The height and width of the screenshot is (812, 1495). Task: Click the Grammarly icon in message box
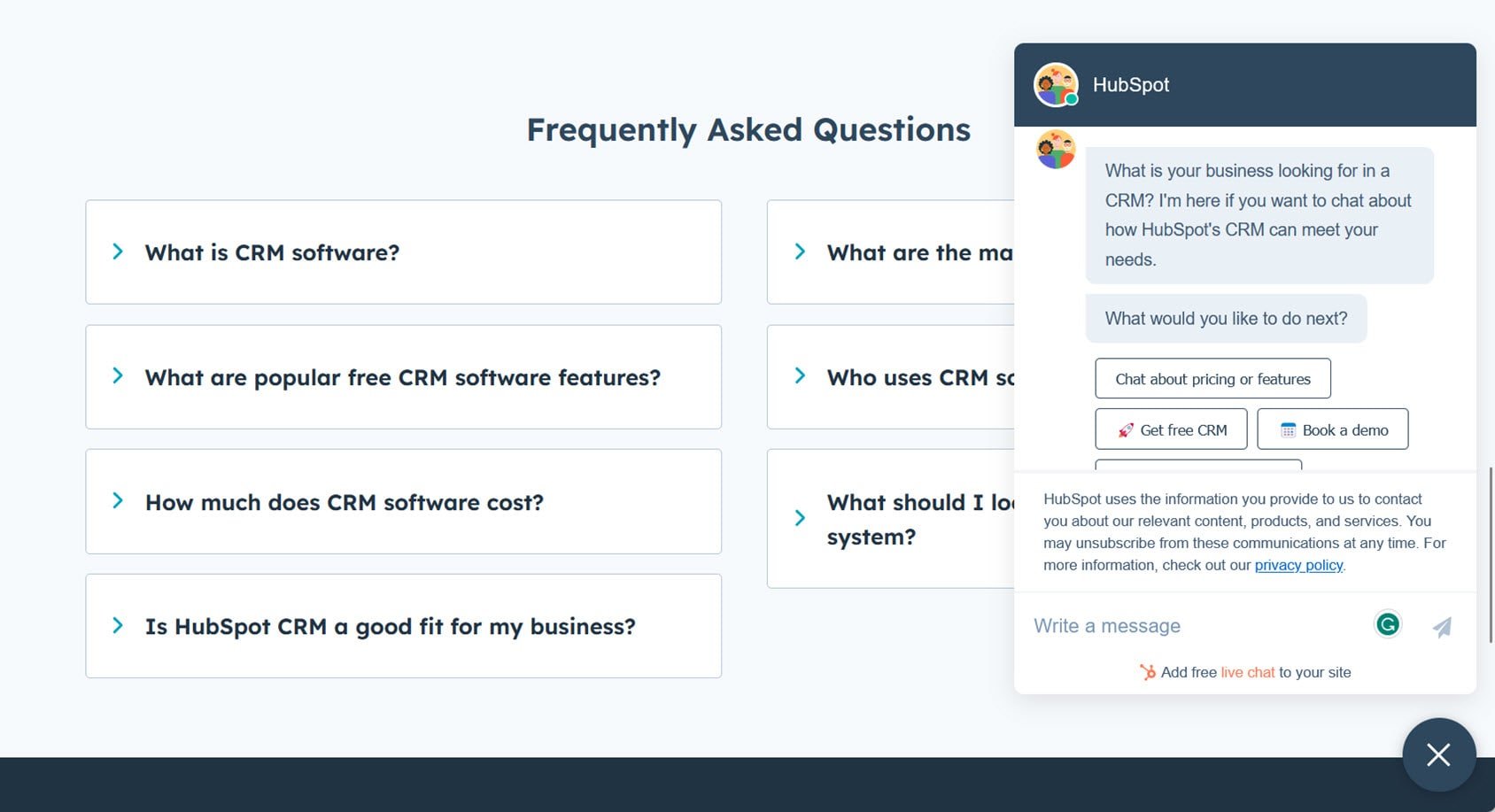tap(1388, 625)
